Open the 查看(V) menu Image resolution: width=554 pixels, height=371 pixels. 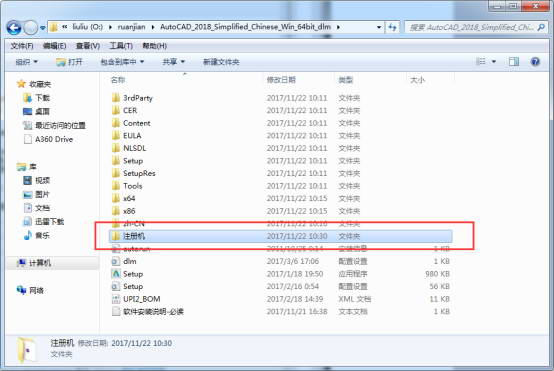tap(88, 46)
